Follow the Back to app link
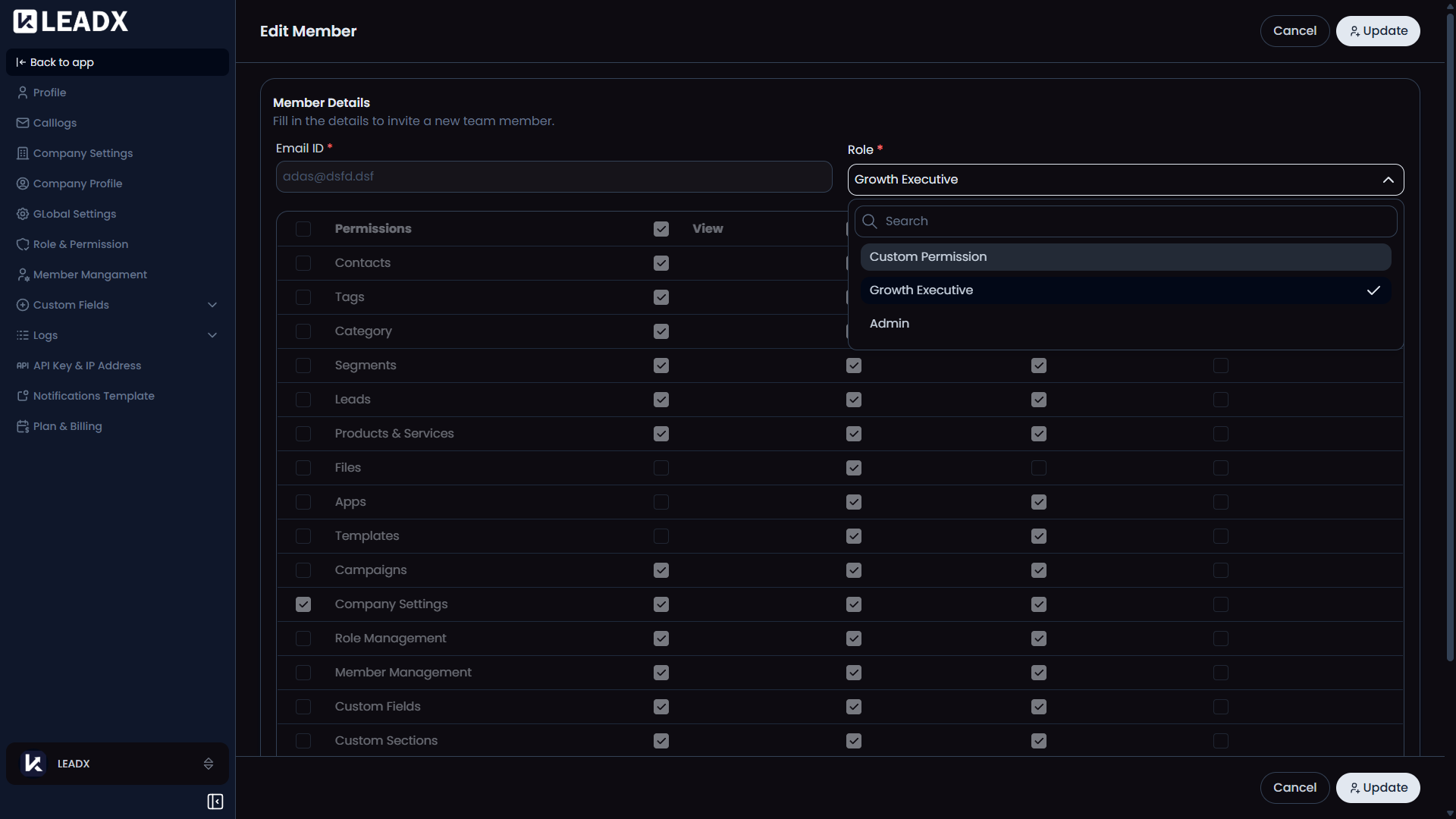 click(x=61, y=61)
